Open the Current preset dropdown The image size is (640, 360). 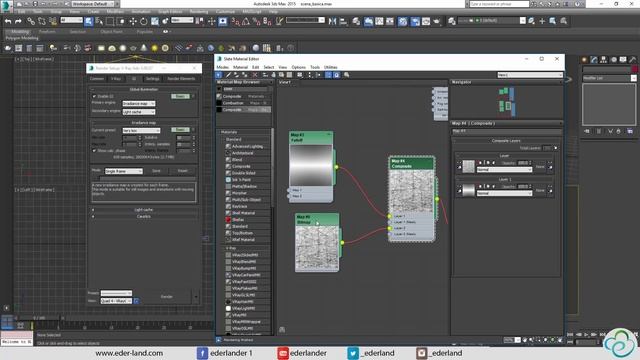point(141,131)
